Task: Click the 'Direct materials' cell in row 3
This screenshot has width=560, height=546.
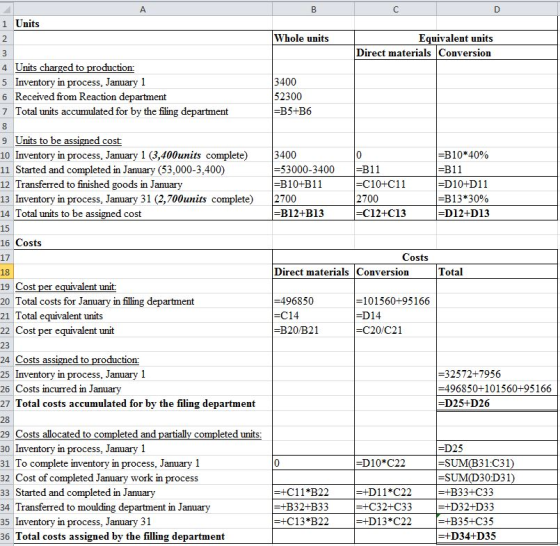Action: [x=395, y=53]
